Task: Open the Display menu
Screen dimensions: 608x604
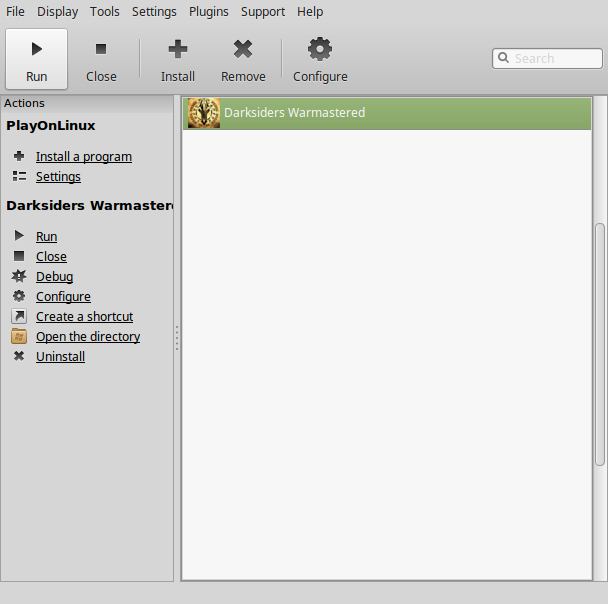Action: tap(57, 12)
